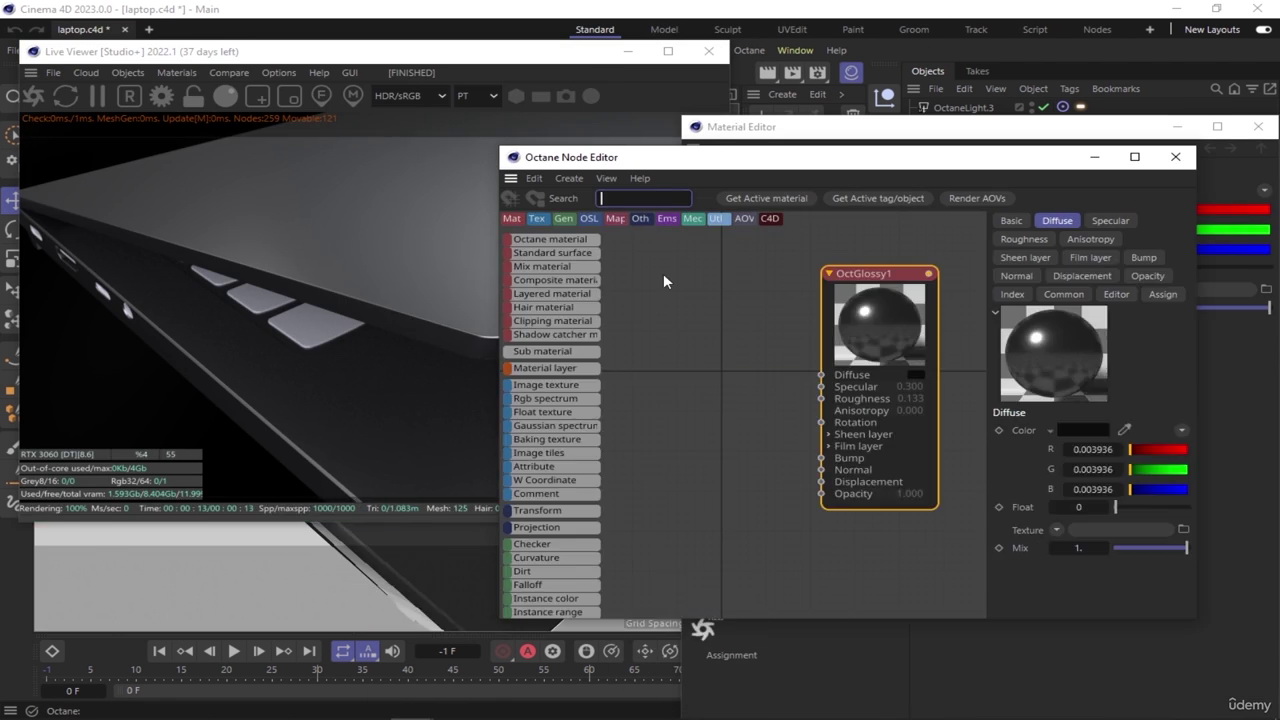Open the PT kernel dropdown
The height and width of the screenshot is (720, 1280).
coord(477,96)
